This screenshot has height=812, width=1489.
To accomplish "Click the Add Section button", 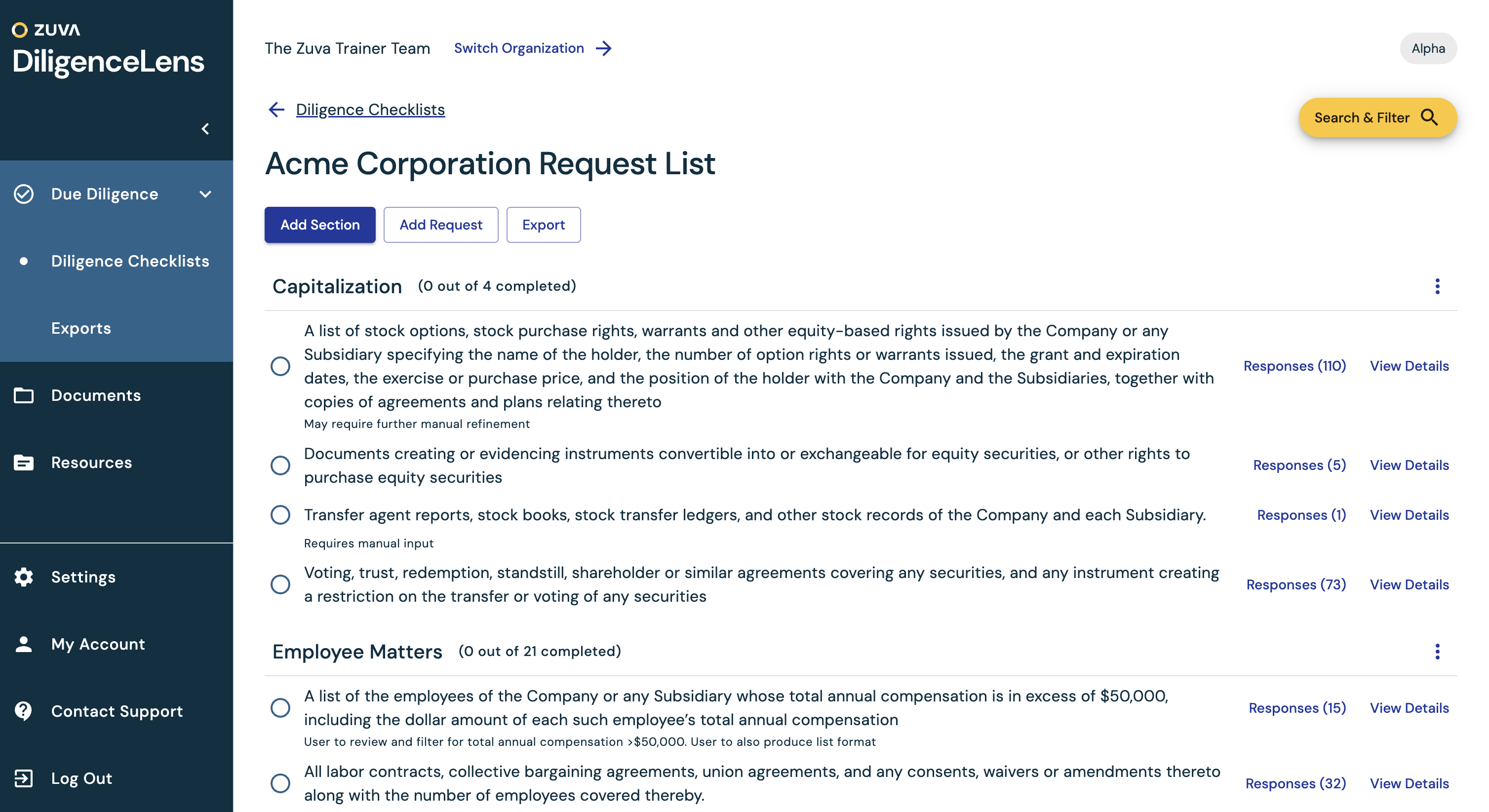I will pyautogui.click(x=319, y=225).
